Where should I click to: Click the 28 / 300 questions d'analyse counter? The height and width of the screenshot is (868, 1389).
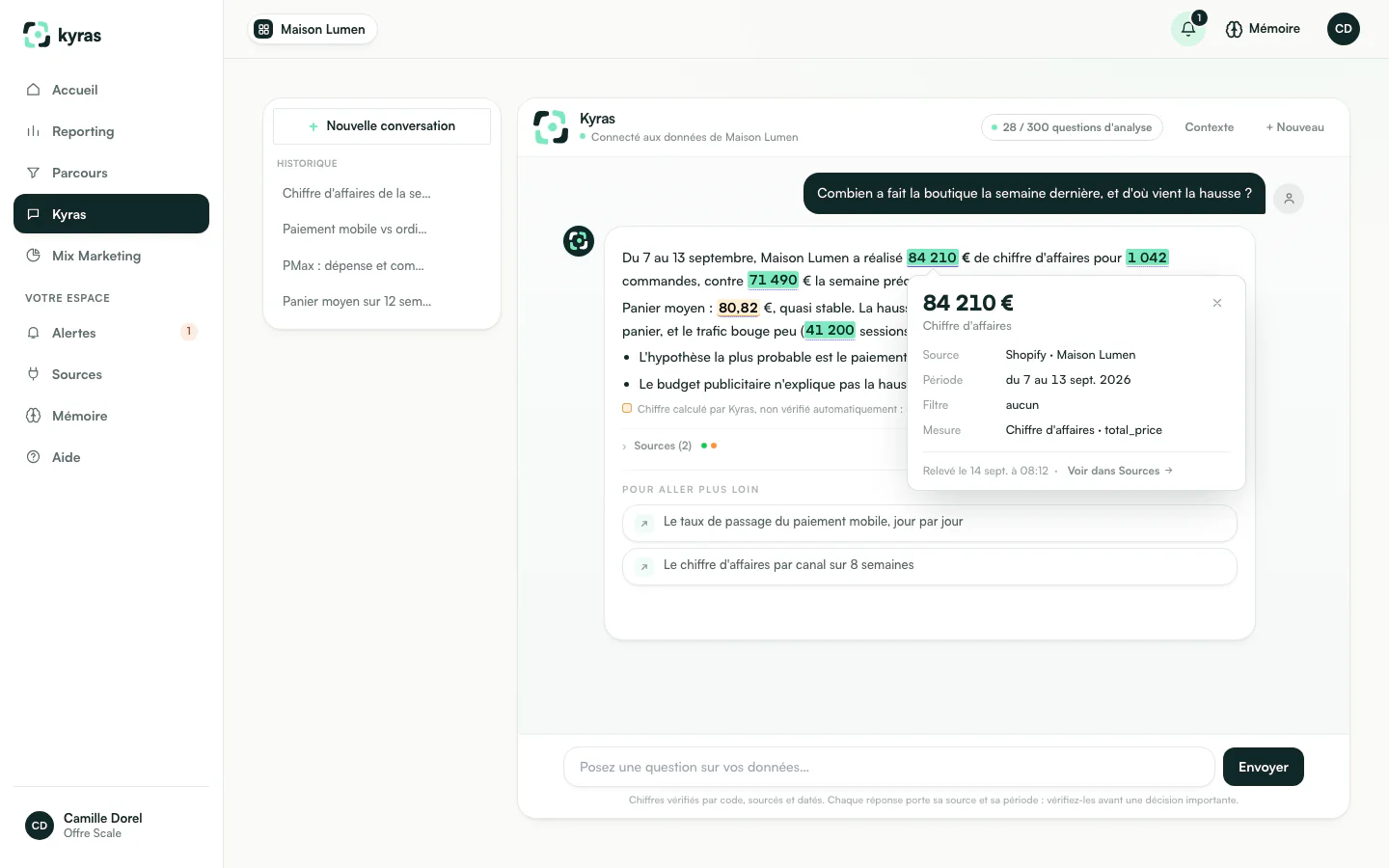[1072, 127]
